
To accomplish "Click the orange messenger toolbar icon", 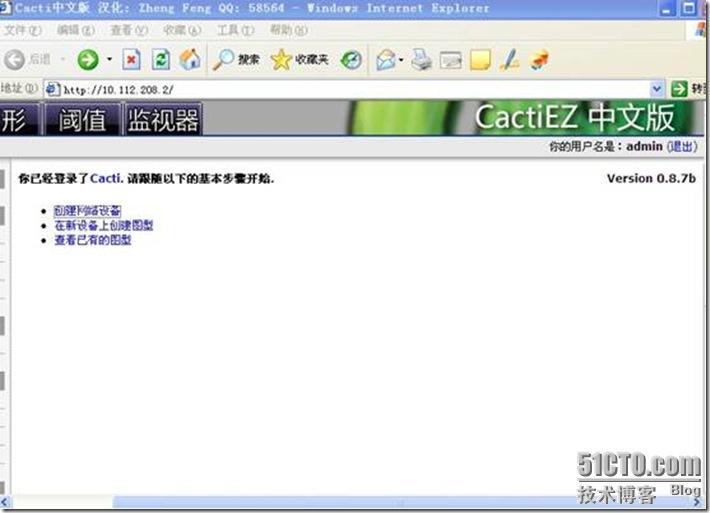I will coord(539,60).
